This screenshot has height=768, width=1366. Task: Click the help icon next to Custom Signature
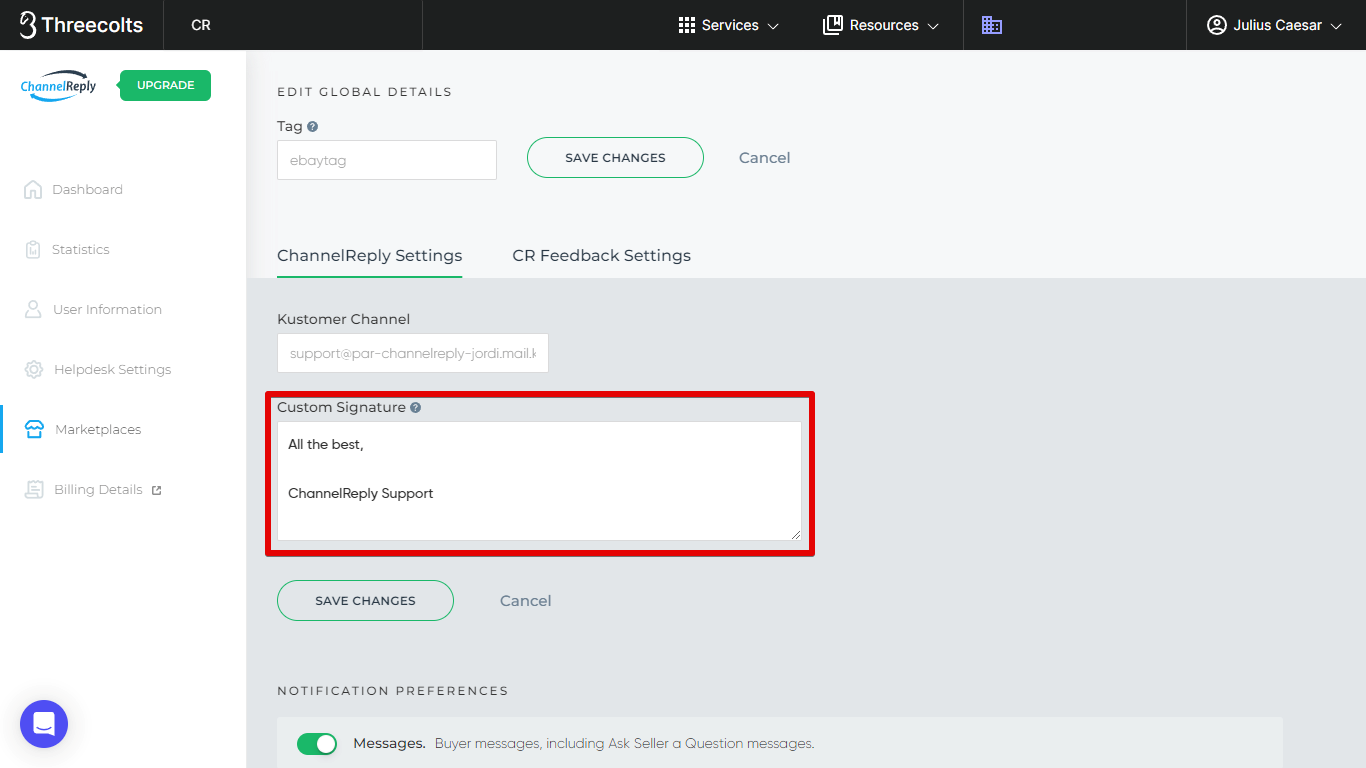(415, 408)
